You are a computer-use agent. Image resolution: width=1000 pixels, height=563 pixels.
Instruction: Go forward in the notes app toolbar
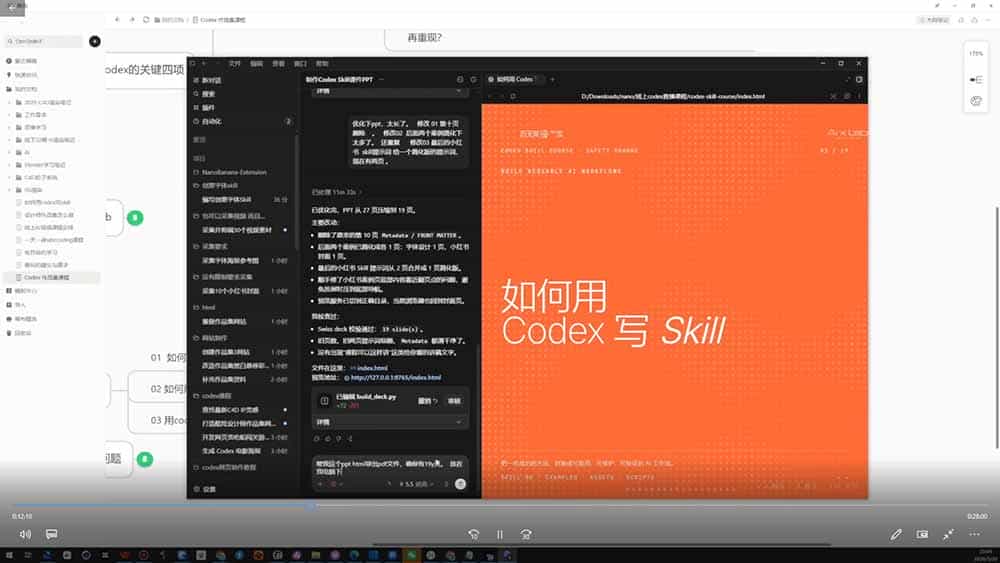pyautogui.click(x=132, y=20)
